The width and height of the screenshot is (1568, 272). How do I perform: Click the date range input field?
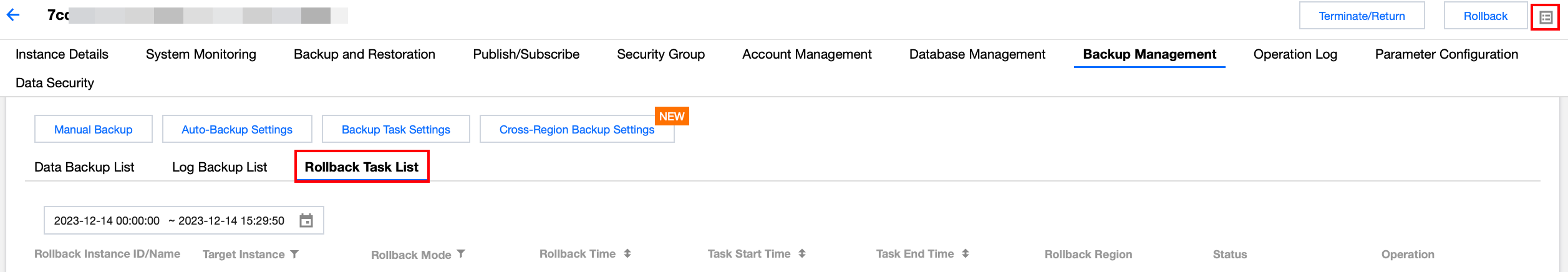coord(168,221)
